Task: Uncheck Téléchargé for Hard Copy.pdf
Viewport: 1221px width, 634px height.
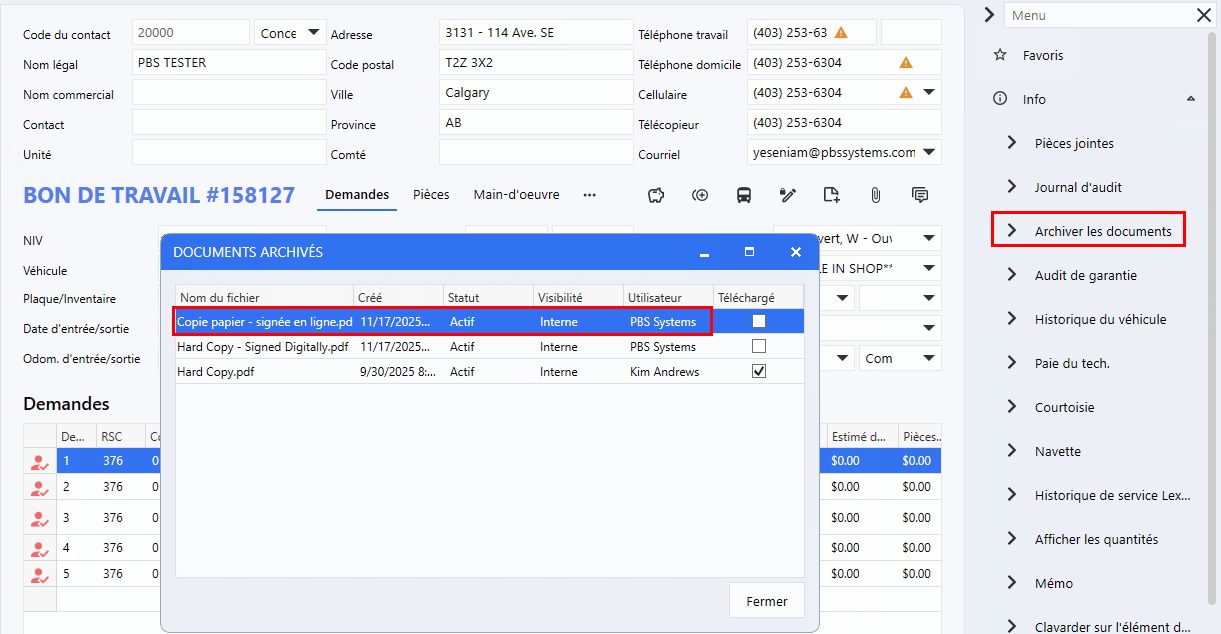Action: [759, 371]
